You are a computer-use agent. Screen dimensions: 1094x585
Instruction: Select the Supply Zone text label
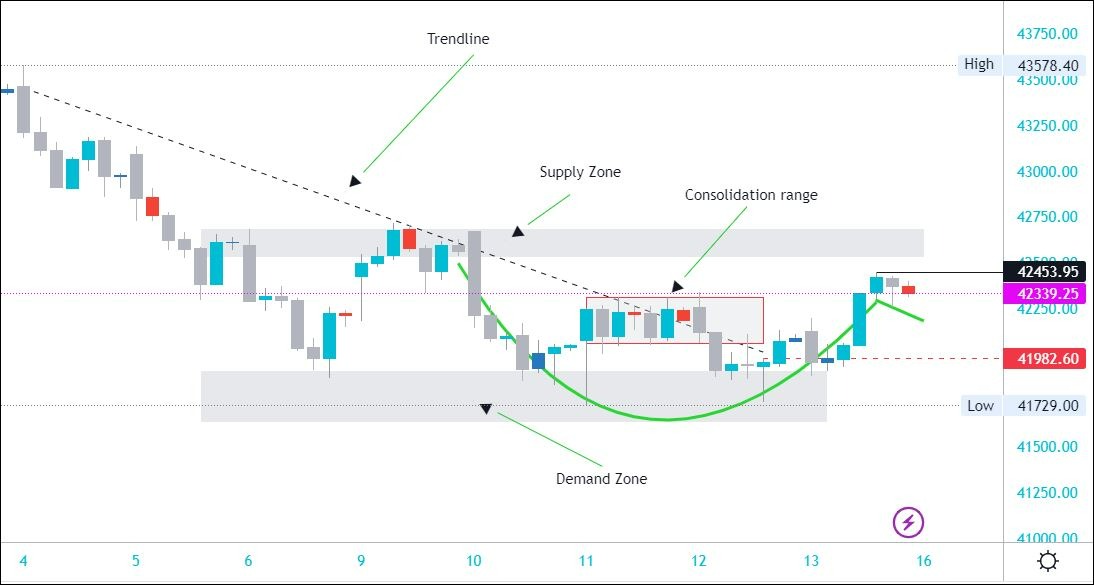(580, 172)
